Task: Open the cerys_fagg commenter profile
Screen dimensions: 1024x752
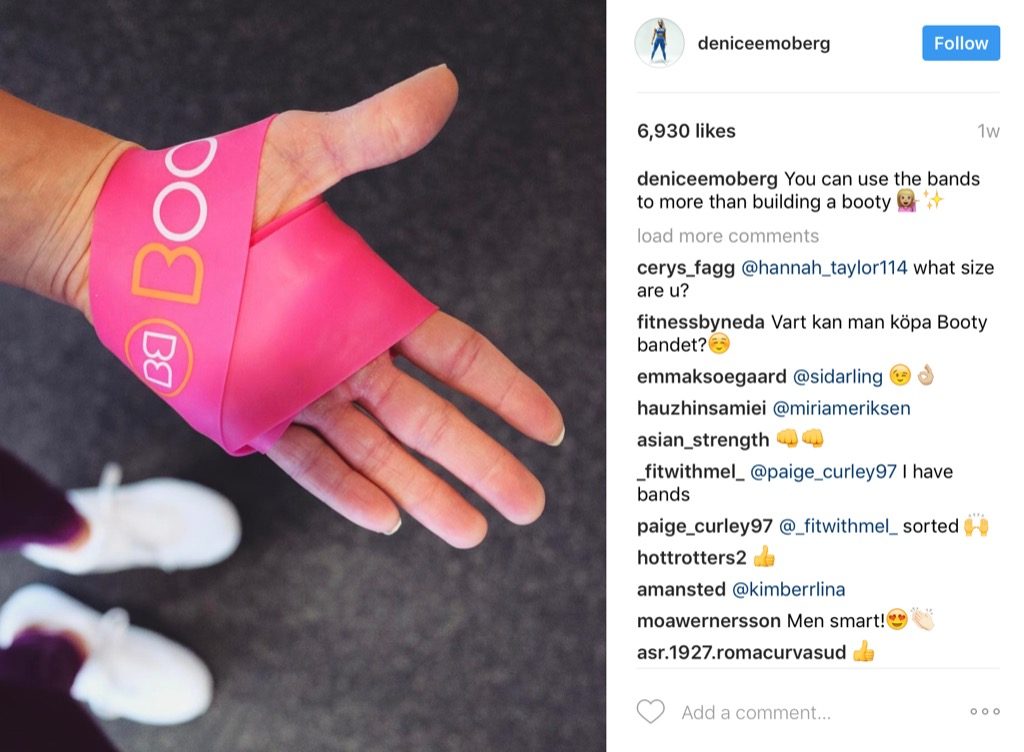Action: point(686,268)
